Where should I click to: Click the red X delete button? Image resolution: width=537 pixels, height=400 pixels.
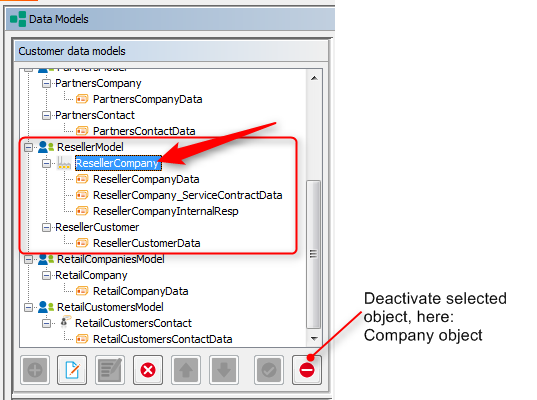click(x=148, y=370)
